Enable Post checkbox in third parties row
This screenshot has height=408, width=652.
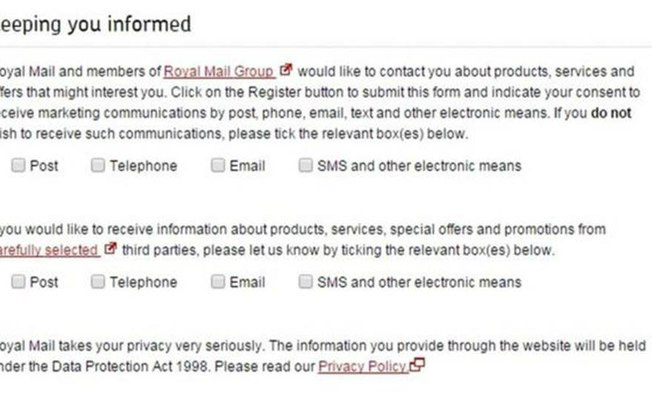click(x=18, y=282)
